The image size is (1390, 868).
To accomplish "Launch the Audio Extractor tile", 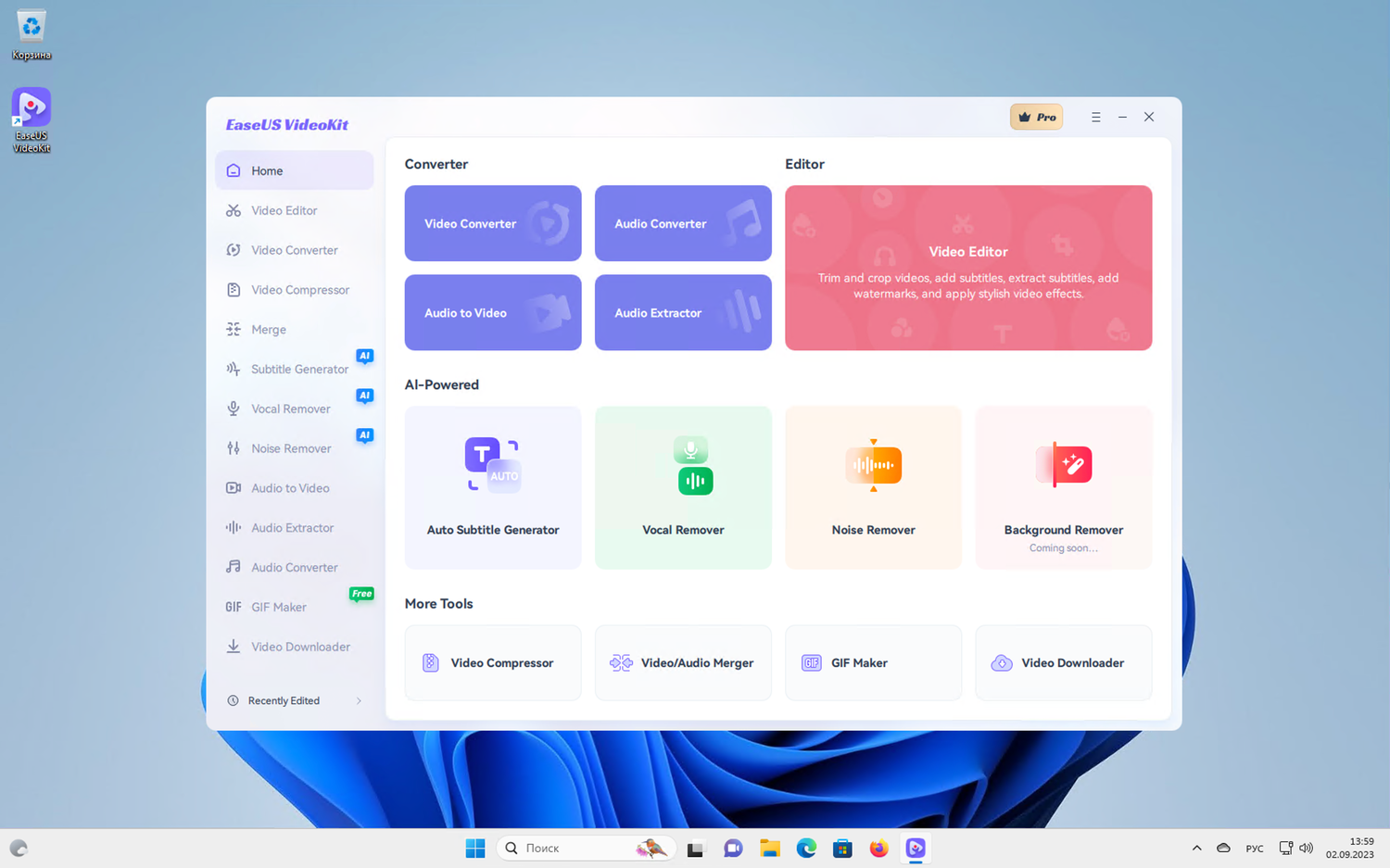I will pos(683,312).
